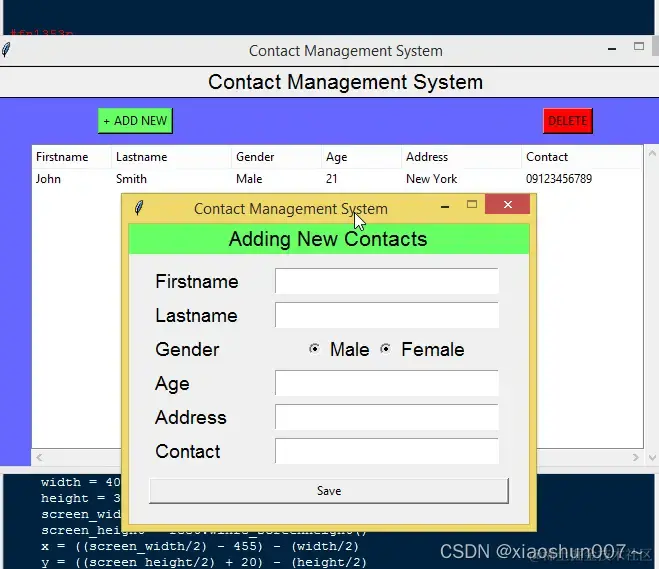This screenshot has width=659, height=569.
Task: Click the 09123456789 contact cell
Action: click(559, 179)
